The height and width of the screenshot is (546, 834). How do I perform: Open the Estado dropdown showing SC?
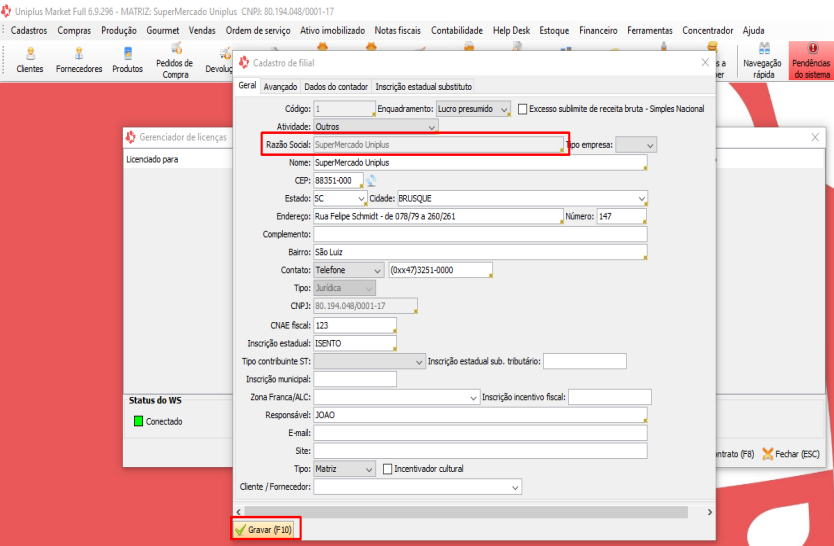(x=339, y=198)
